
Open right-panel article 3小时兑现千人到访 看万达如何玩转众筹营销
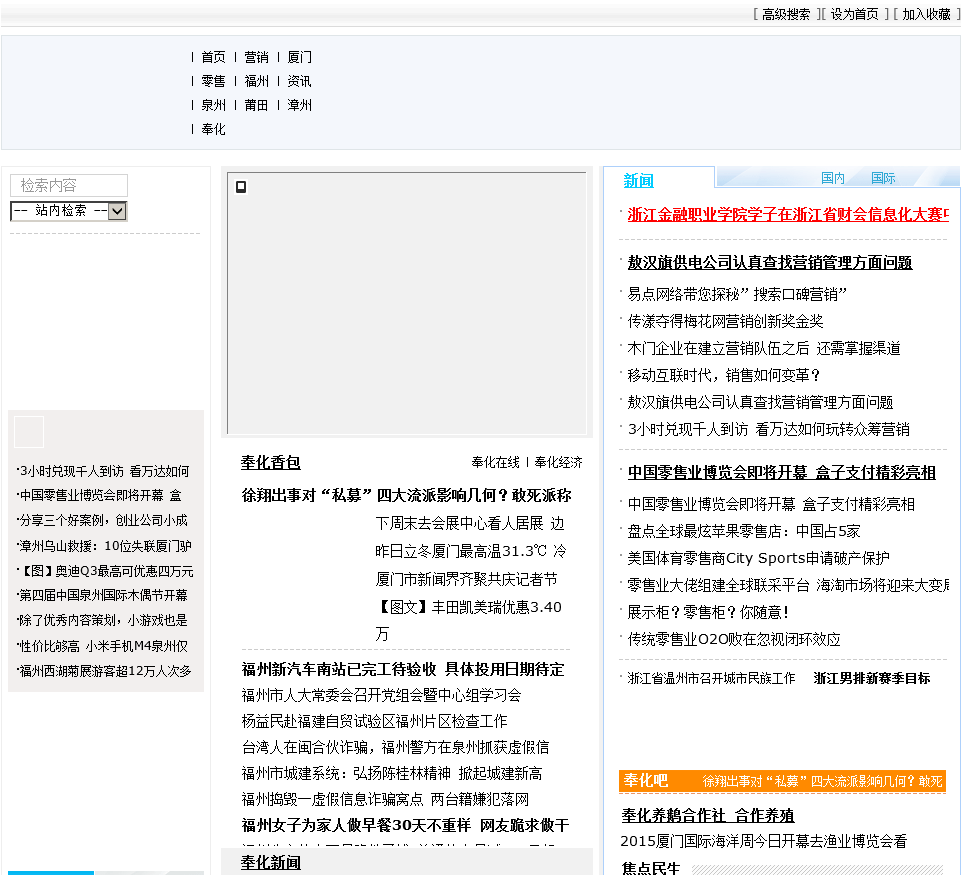pos(768,430)
